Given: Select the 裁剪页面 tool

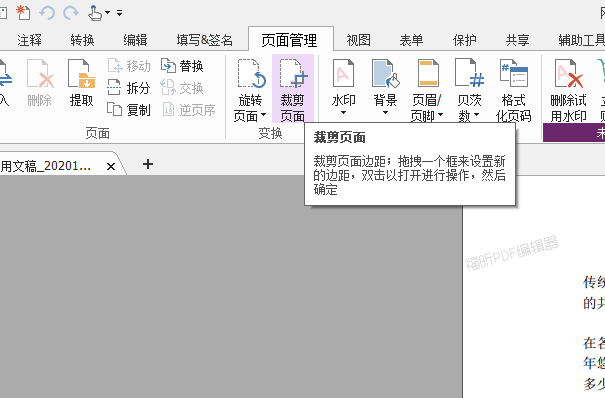Looking at the screenshot, I should pos(292,89).
